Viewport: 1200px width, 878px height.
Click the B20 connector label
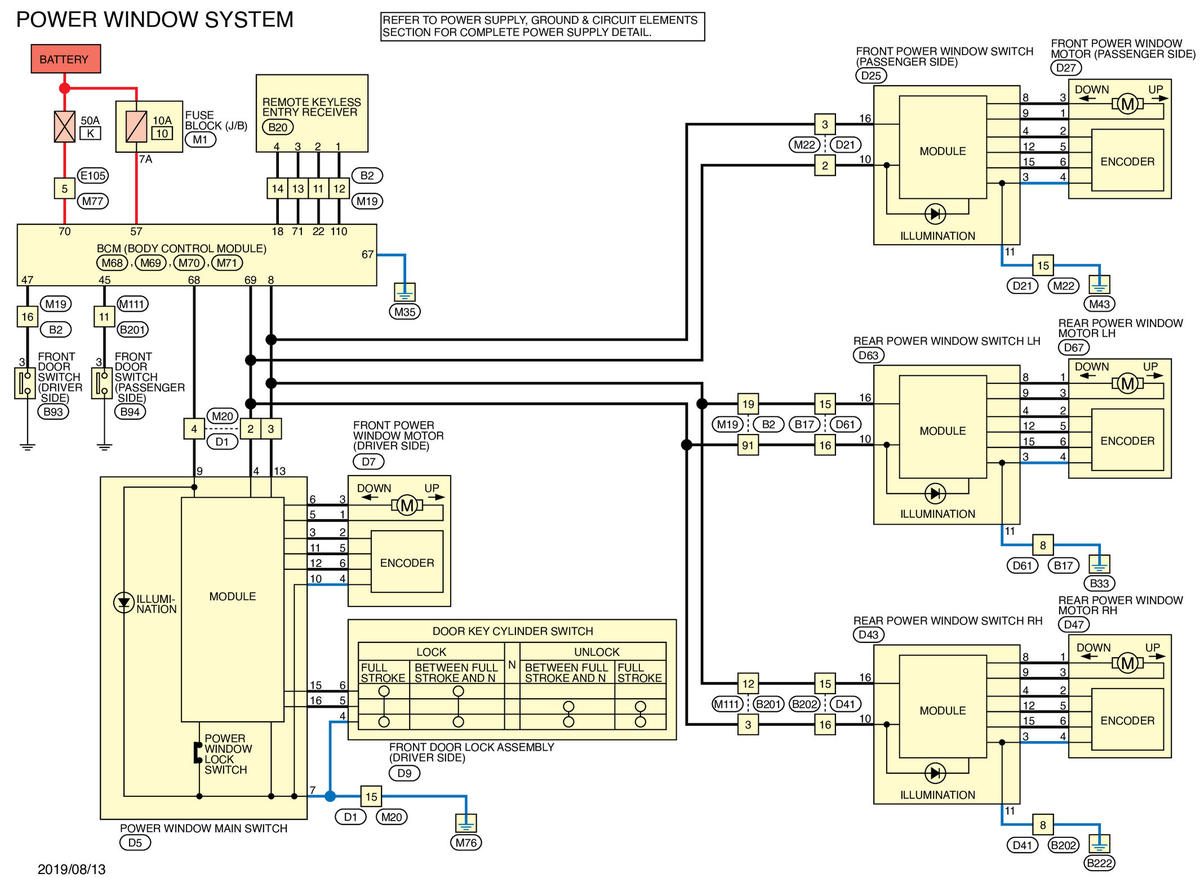[277, 128]
